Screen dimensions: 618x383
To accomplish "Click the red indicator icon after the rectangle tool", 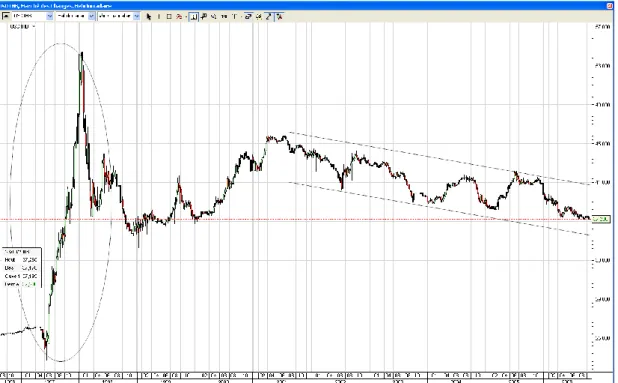I will pos(179,17).
